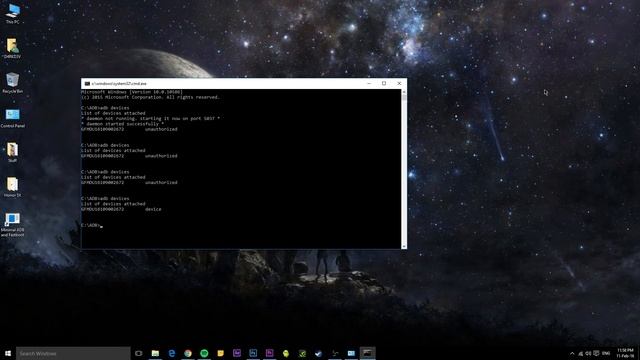Launch Adobe Premiere Pro from the taskbar

[269, 353]
